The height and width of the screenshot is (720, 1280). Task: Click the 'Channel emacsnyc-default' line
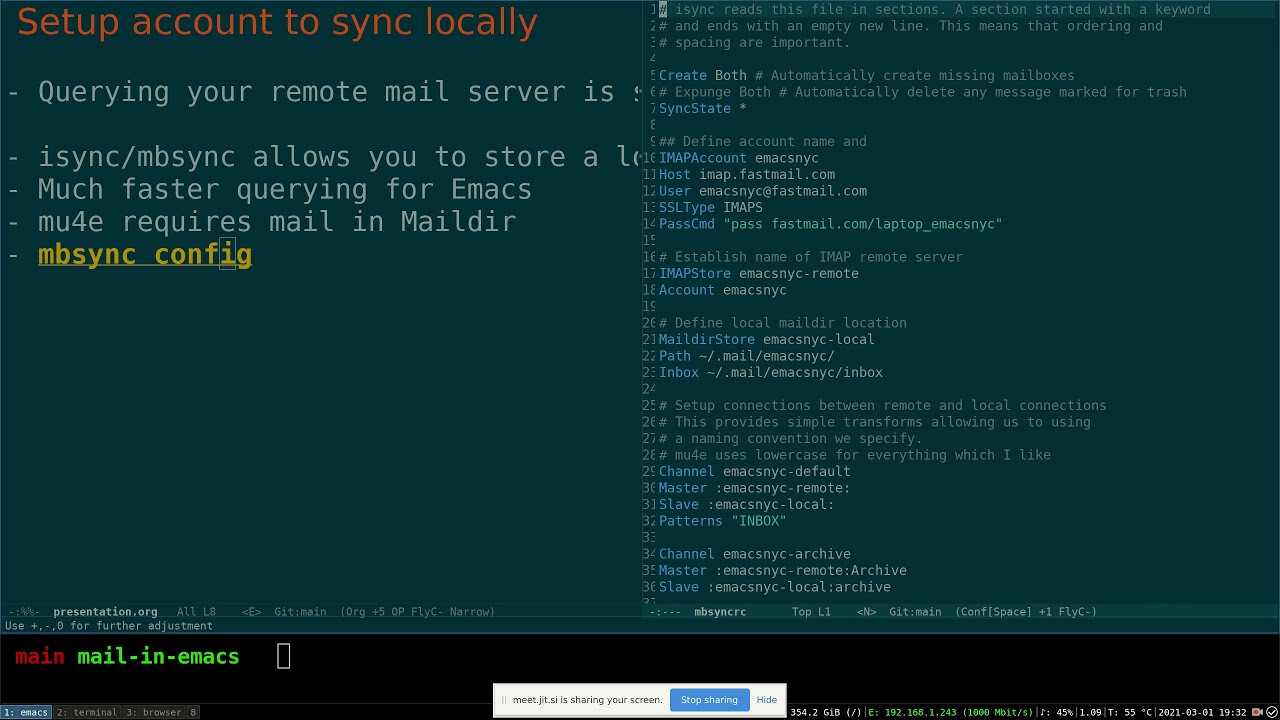[x=755, y=471]
